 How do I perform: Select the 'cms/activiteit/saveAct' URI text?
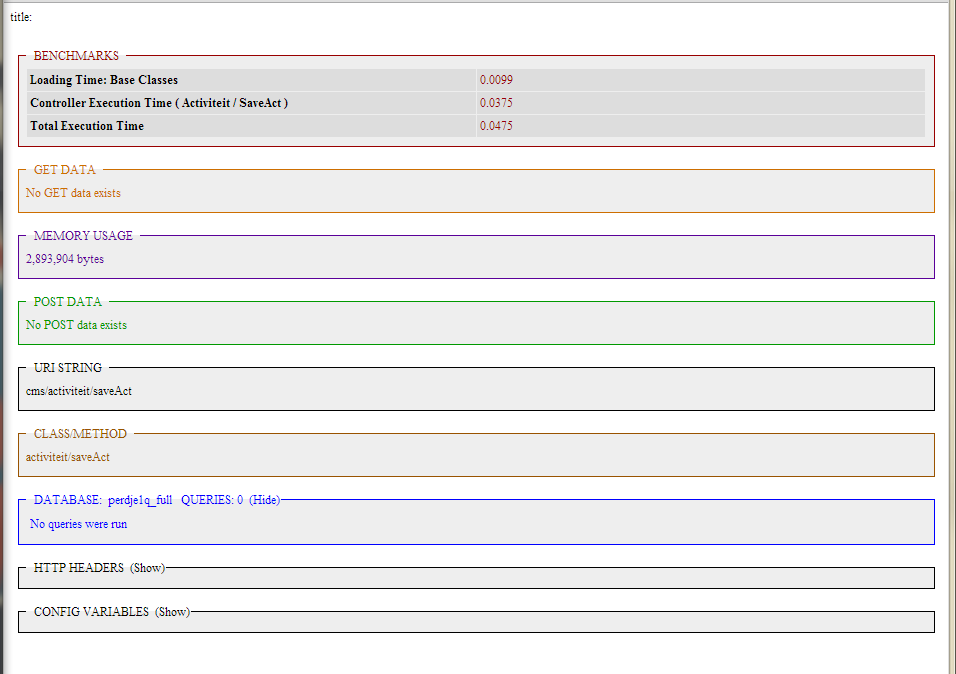click(79, 391)
